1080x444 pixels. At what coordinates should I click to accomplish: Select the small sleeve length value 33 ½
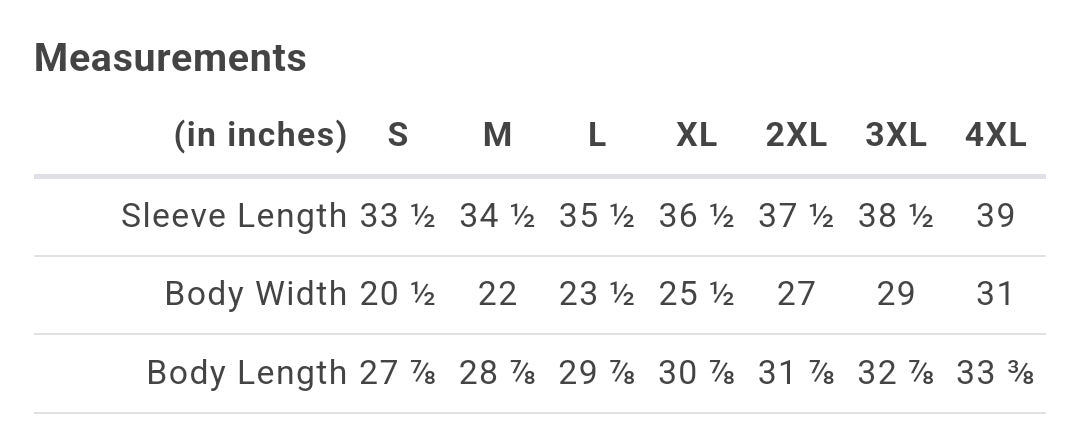tap(398, 215)
